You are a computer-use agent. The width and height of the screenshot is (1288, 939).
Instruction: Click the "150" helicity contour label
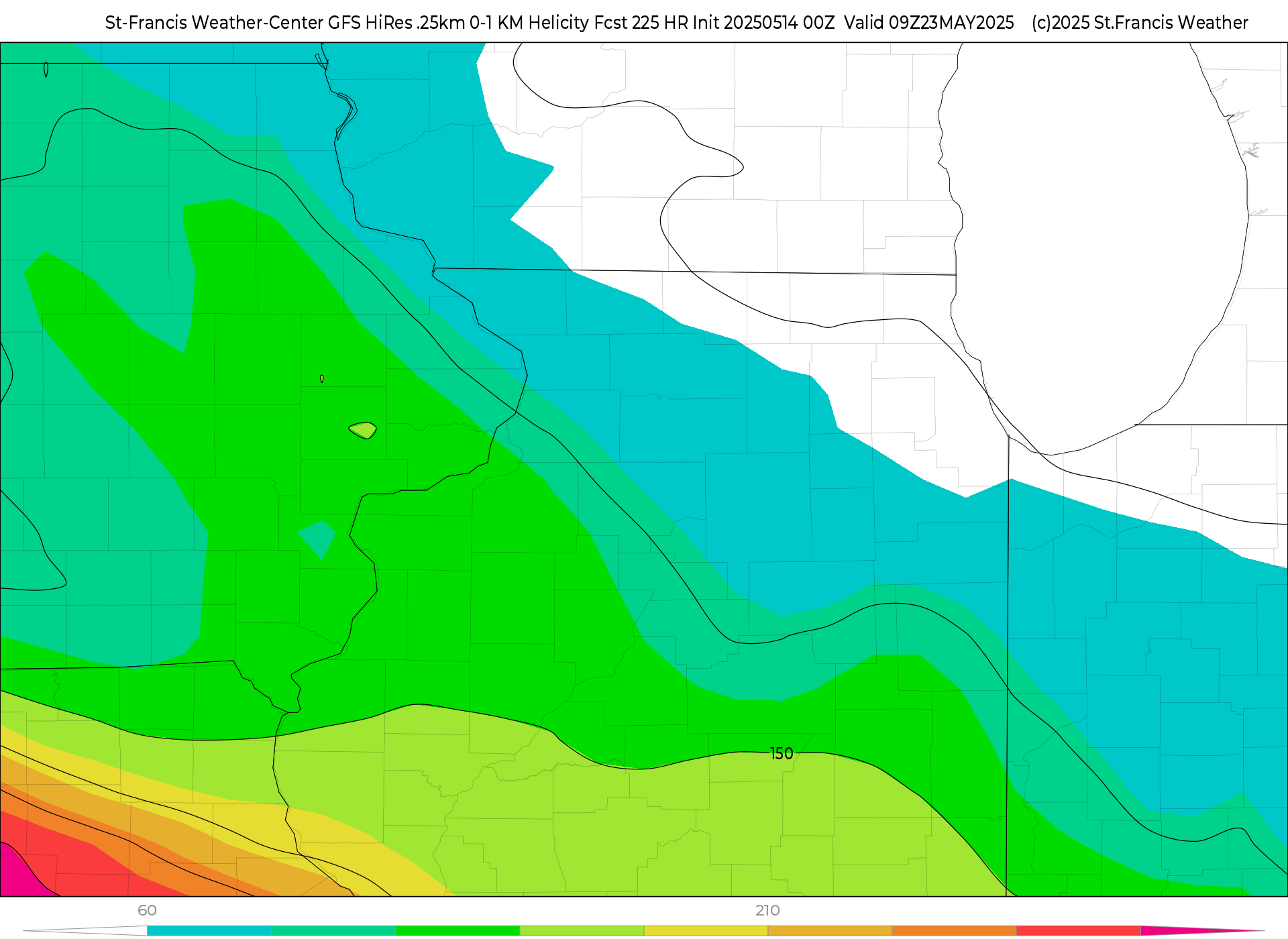[782, 754]
